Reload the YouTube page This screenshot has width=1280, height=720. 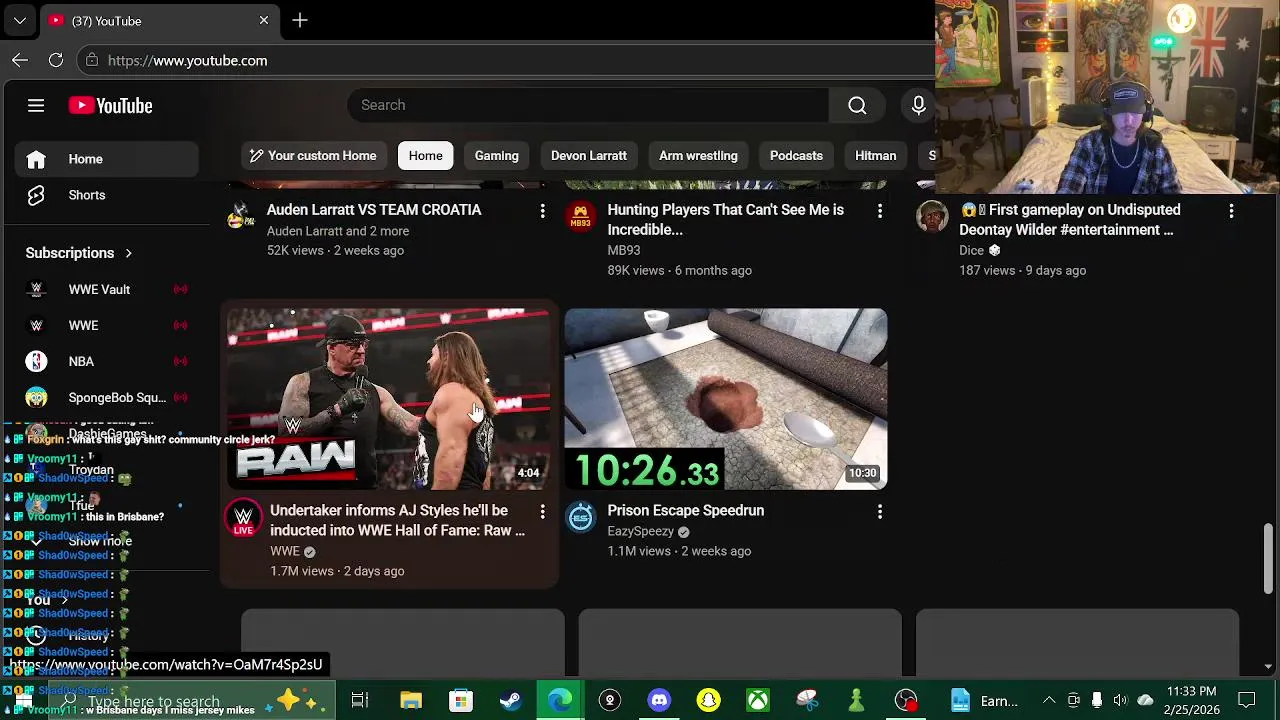tap(56, 60)
